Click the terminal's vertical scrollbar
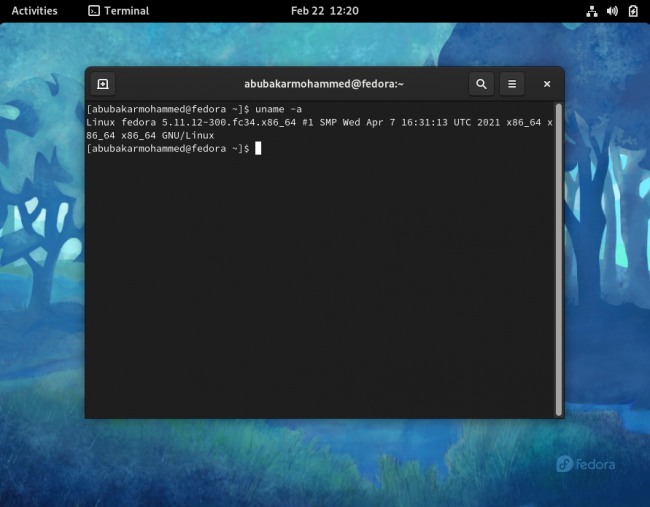Viewport: 650px width, 507px height. pos(558,260)
